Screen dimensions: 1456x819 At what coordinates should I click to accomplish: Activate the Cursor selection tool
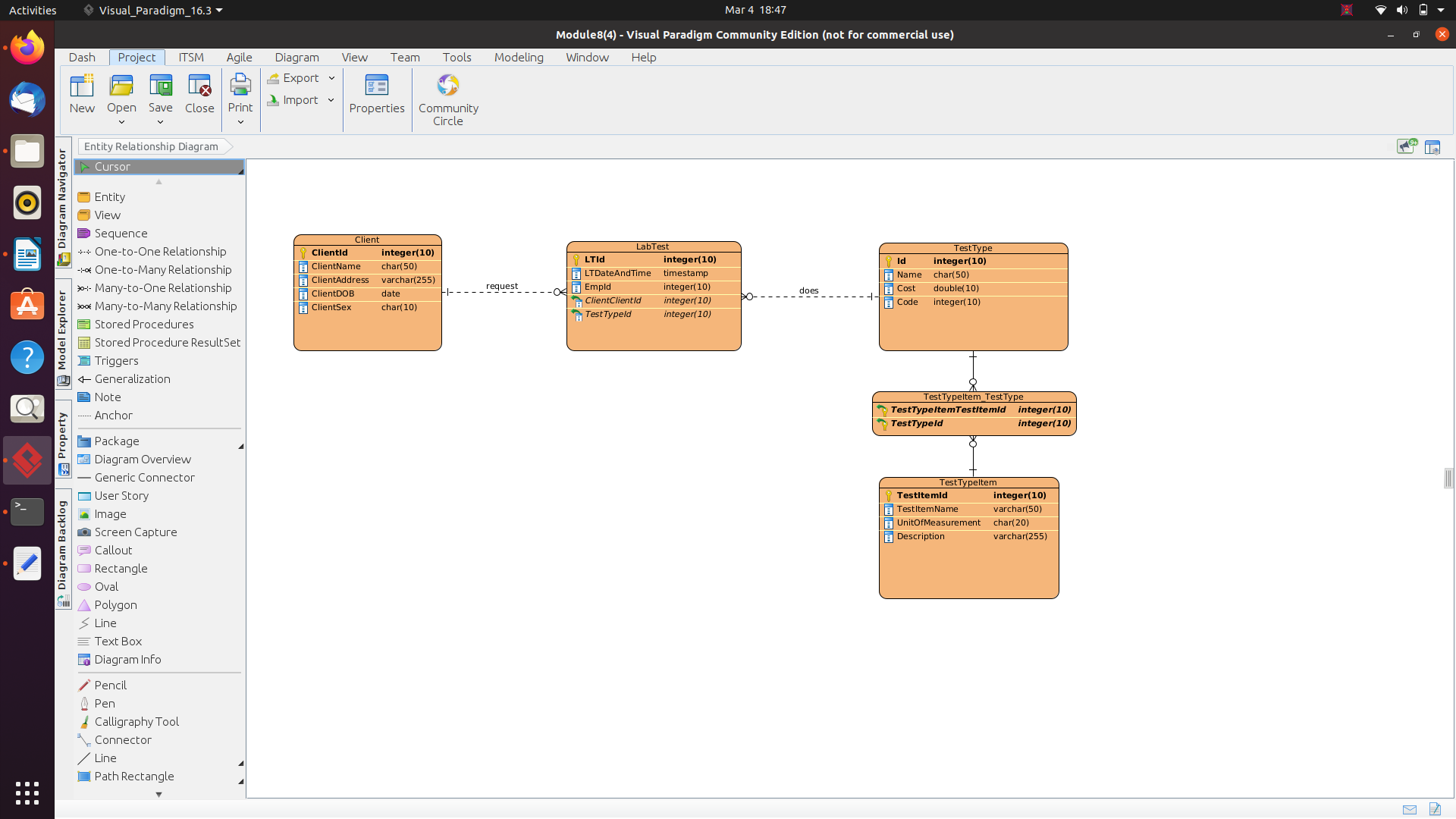159,167
